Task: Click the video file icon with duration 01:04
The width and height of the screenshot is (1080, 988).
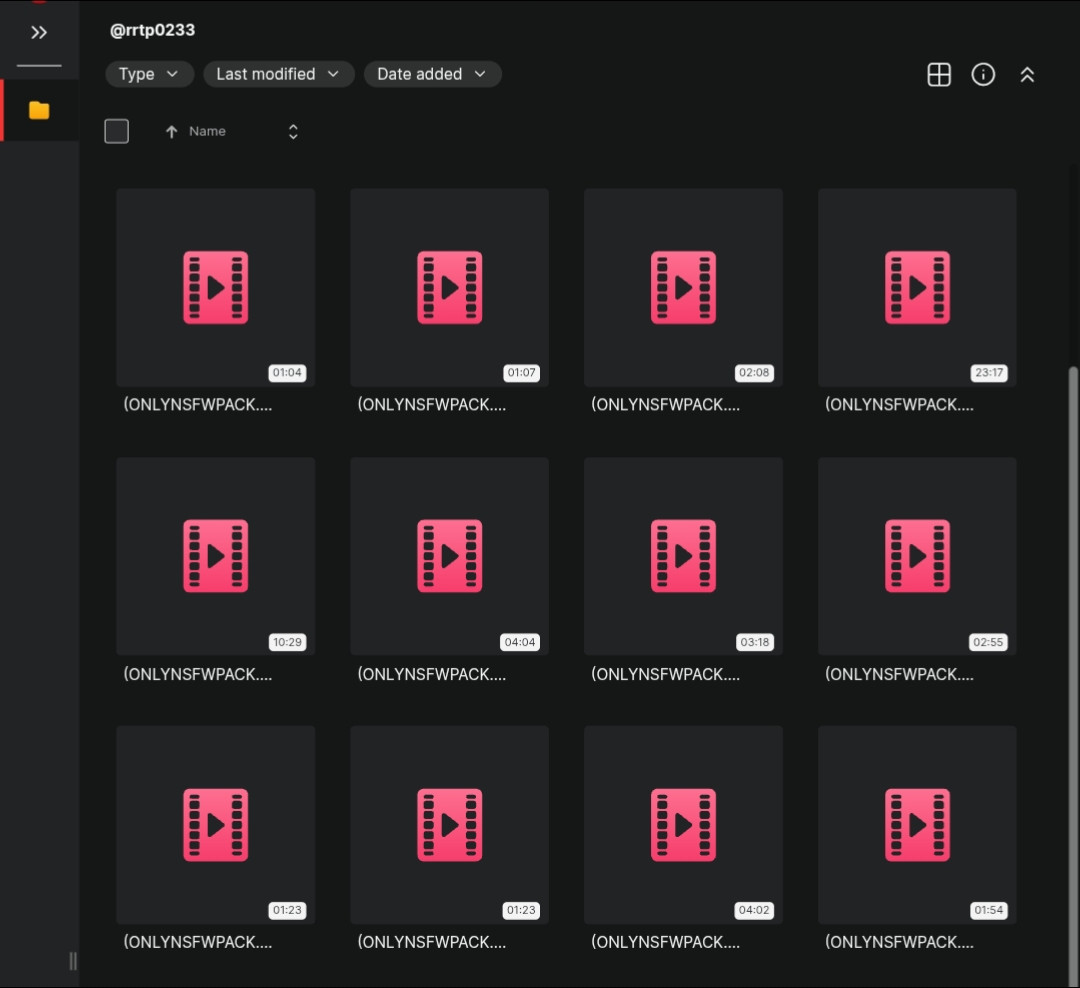Action: tap(215, 287)
